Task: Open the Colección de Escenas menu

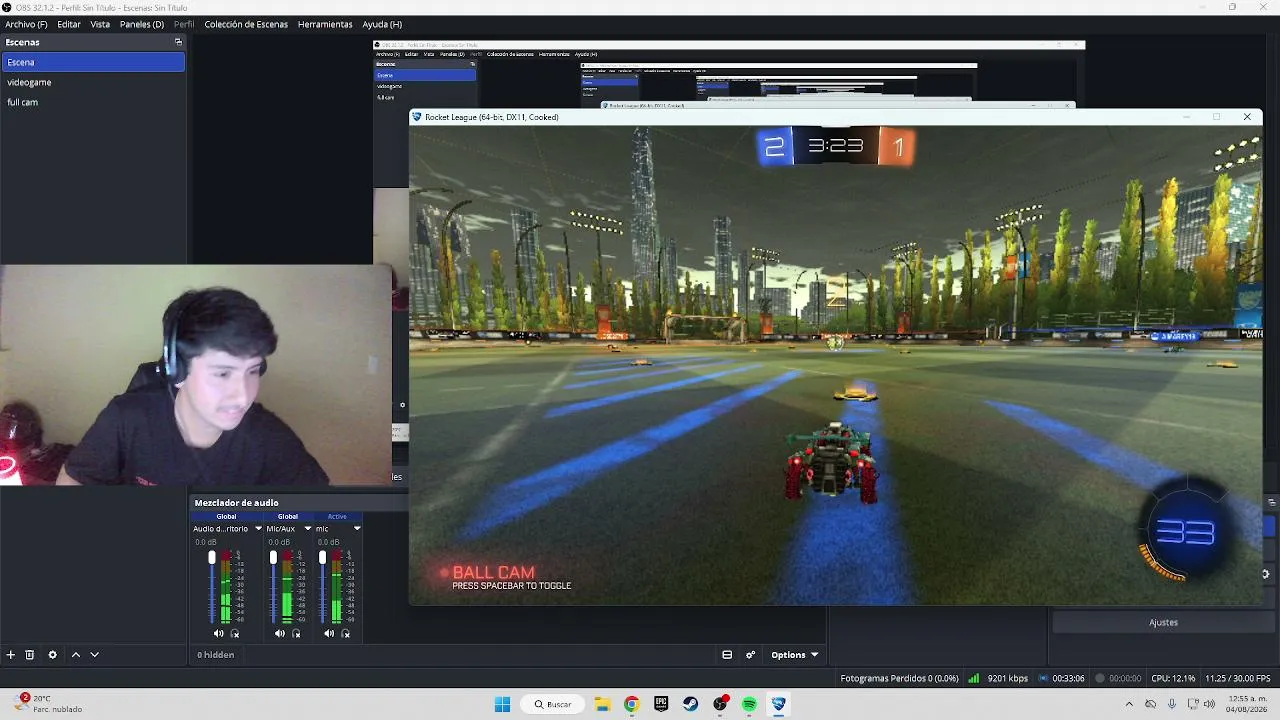Action: click(x=246, y=24)
